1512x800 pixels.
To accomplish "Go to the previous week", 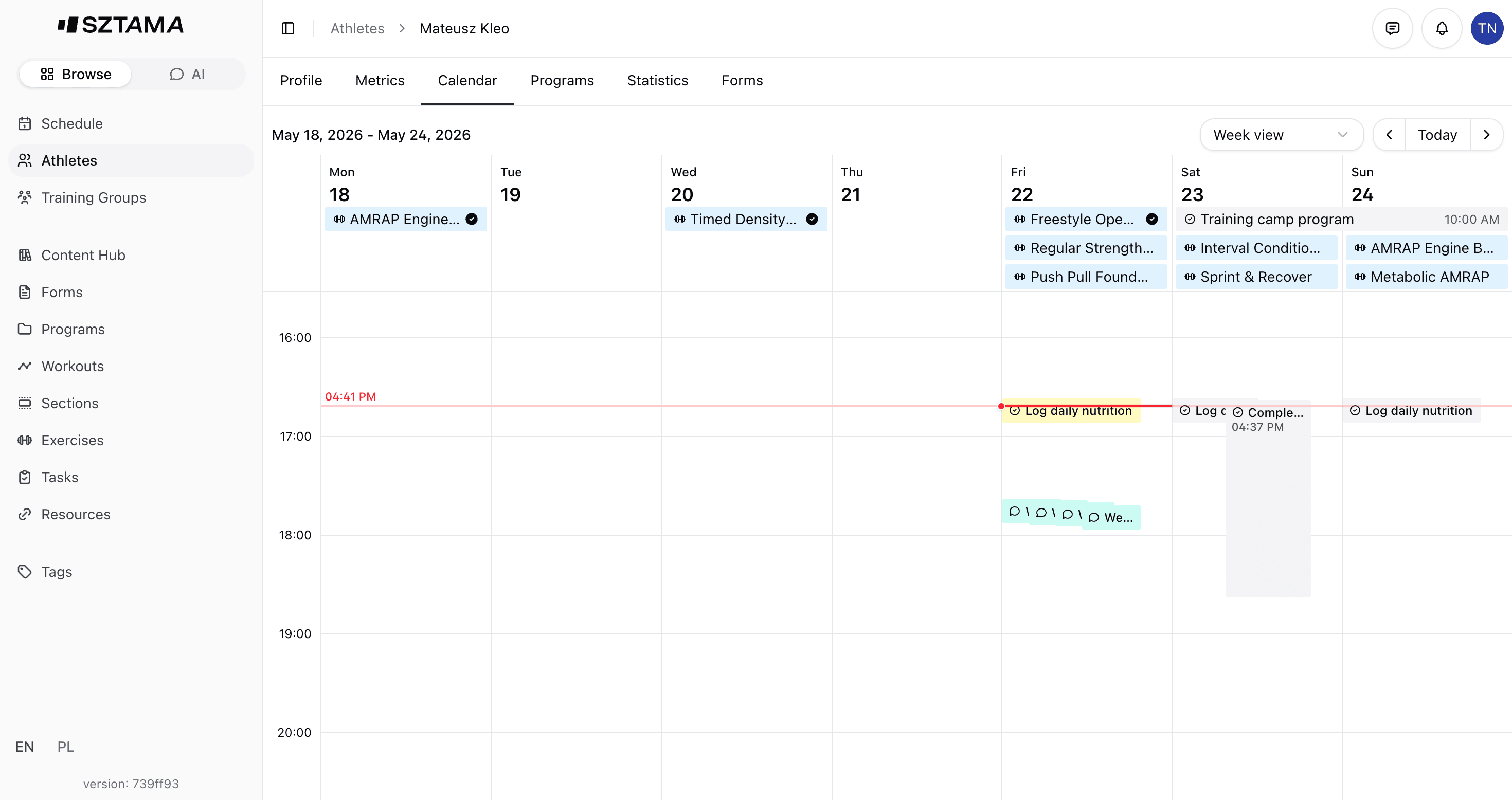I will coord(1389,134).
